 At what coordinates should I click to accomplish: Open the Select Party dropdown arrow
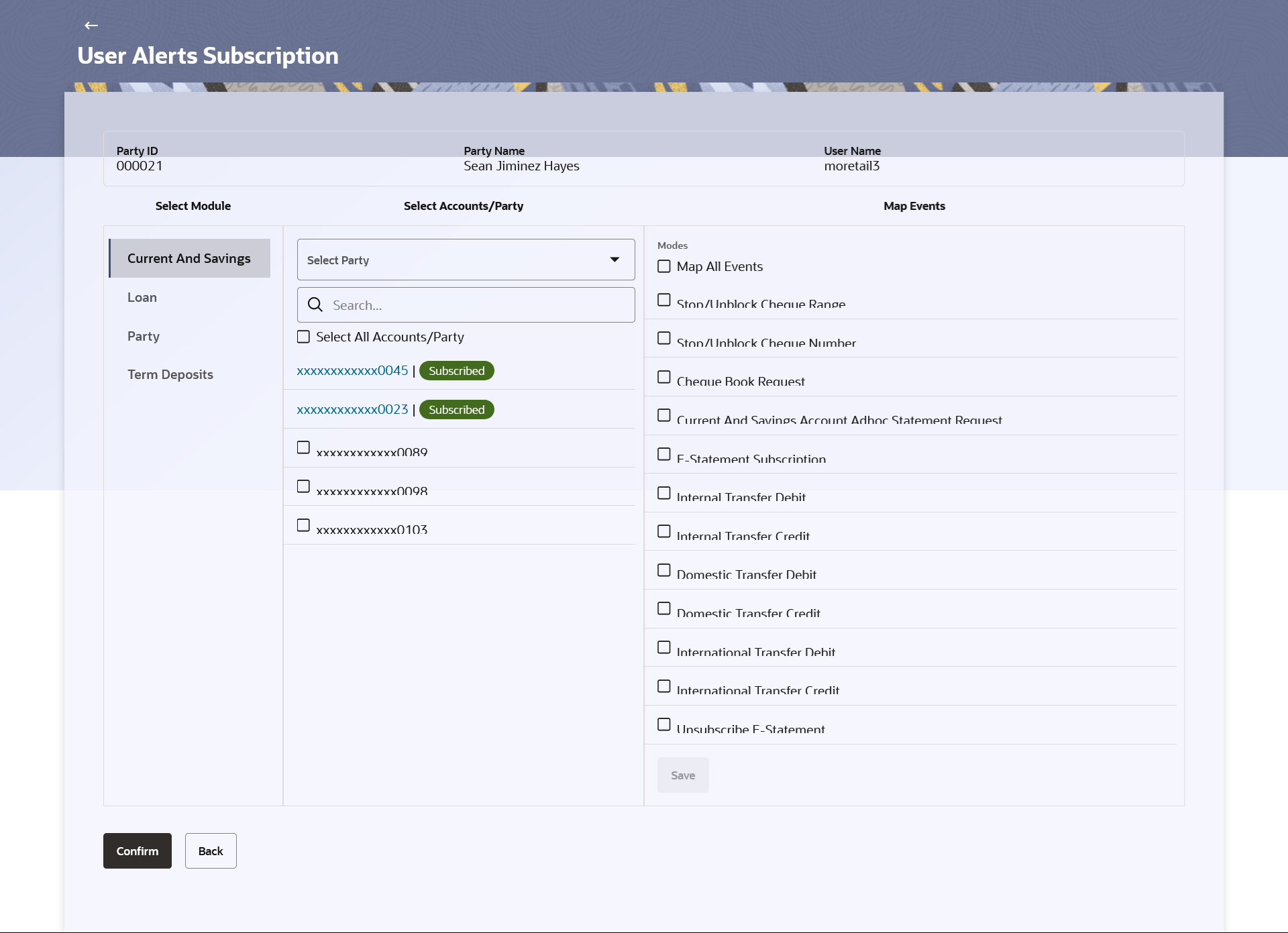click(x=614, y=260)
